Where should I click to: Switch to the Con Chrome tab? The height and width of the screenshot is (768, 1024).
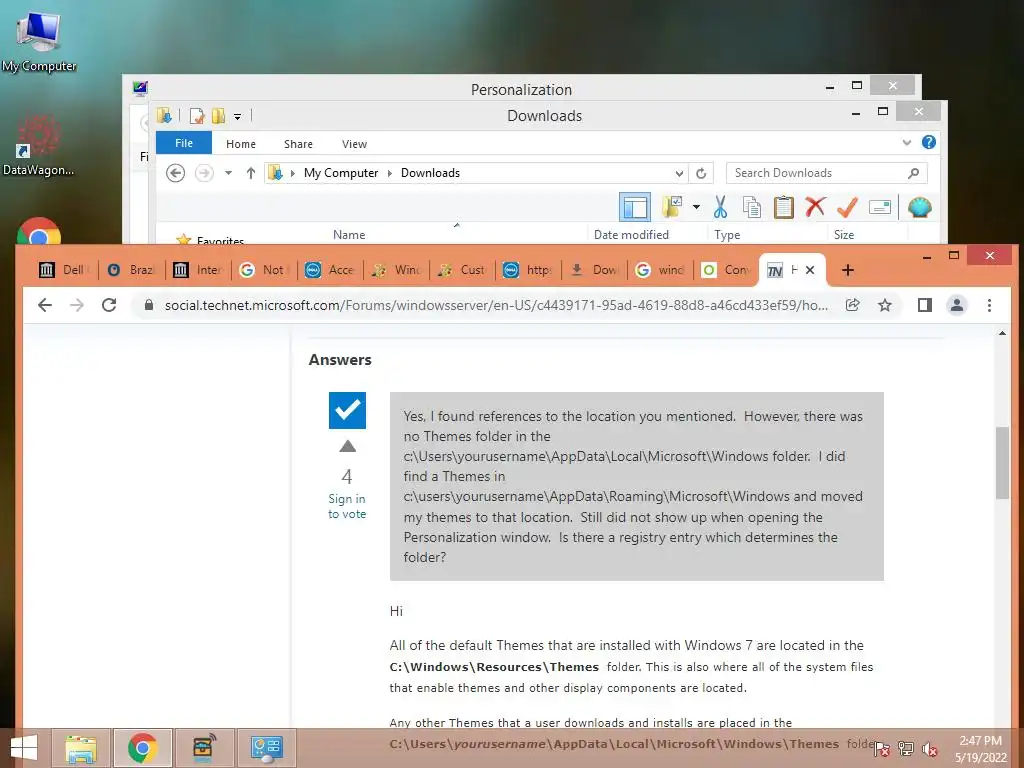[726, 270]
